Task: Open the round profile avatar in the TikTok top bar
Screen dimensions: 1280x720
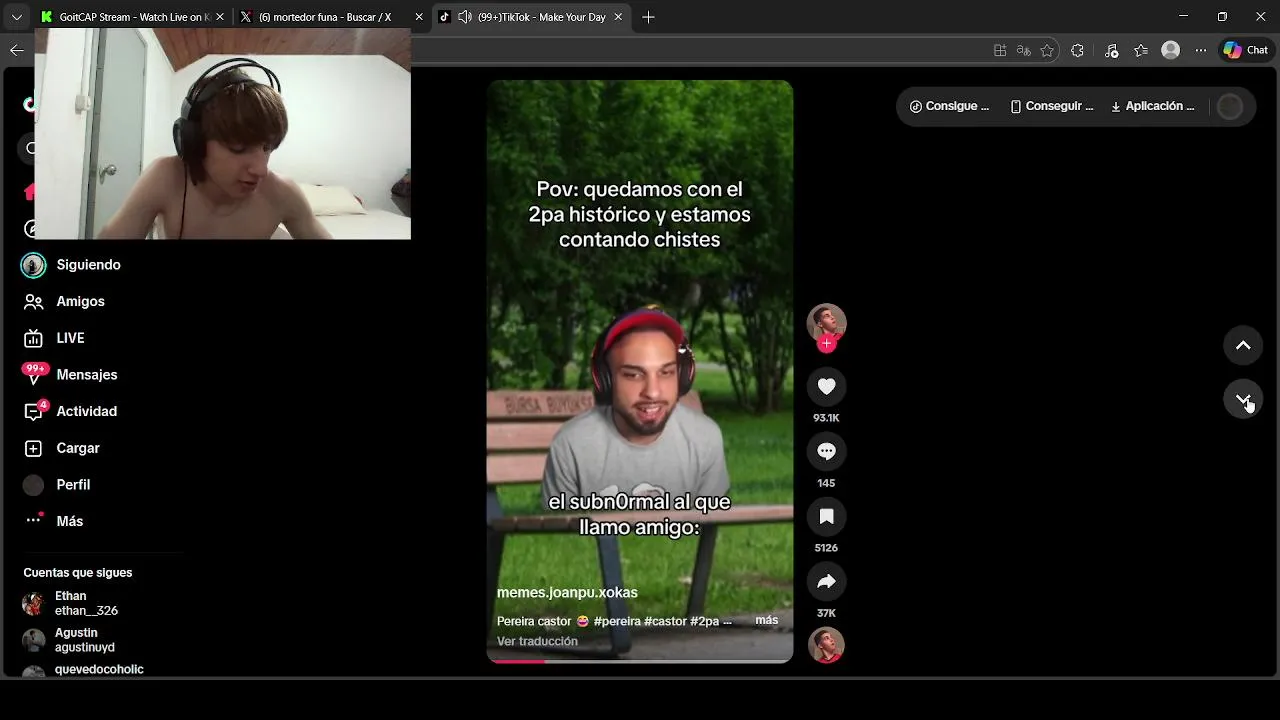Action: coord(1230,106)
